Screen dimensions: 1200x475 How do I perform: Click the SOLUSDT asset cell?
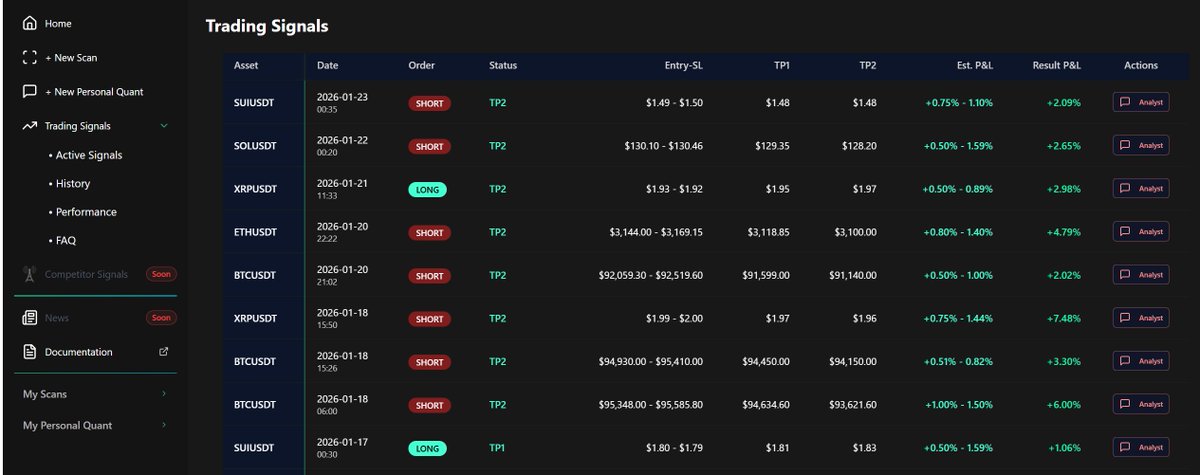click(x=254, y=146)
